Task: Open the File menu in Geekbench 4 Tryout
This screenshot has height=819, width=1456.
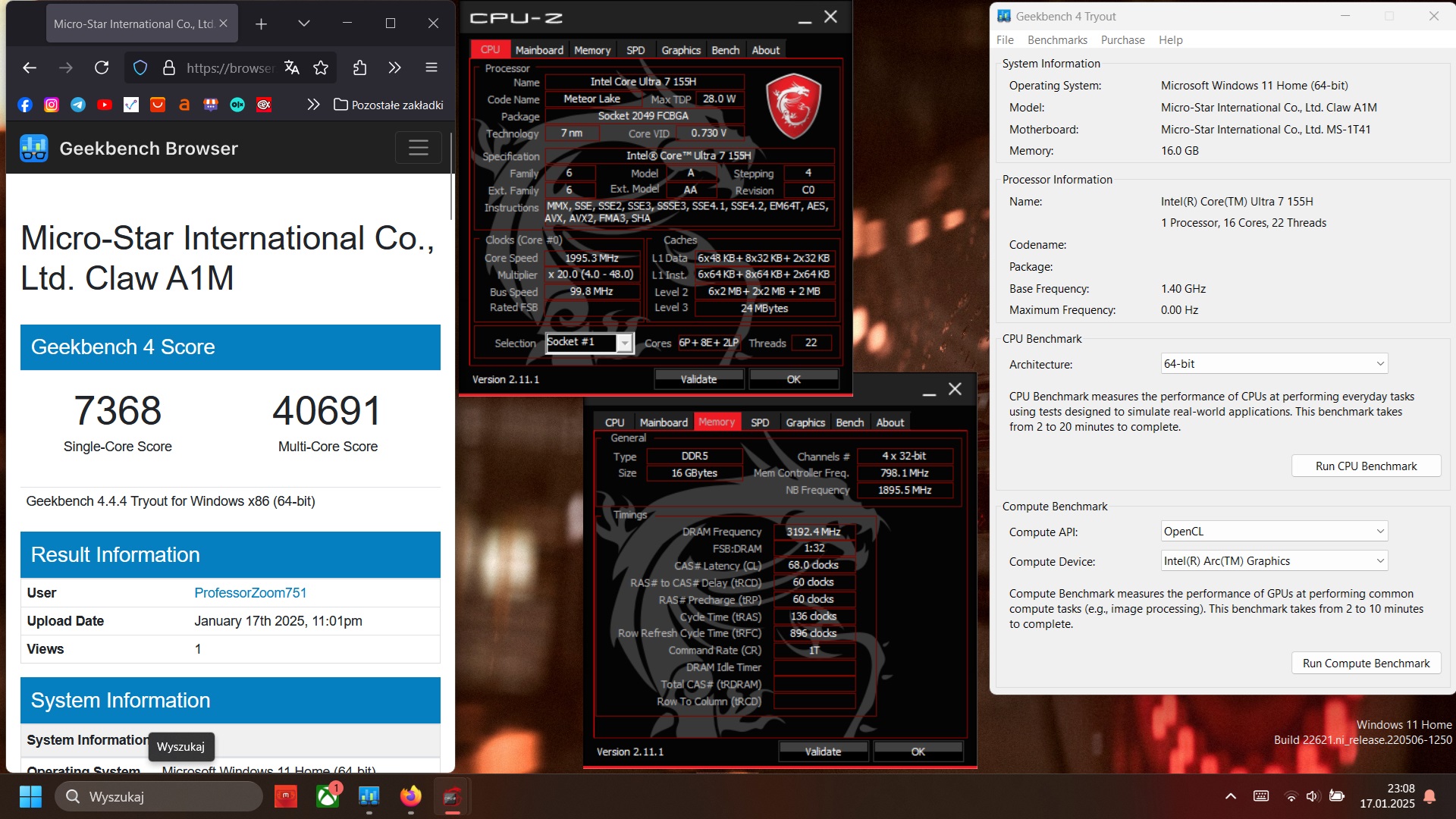Action: click(x=1005, y=39)
